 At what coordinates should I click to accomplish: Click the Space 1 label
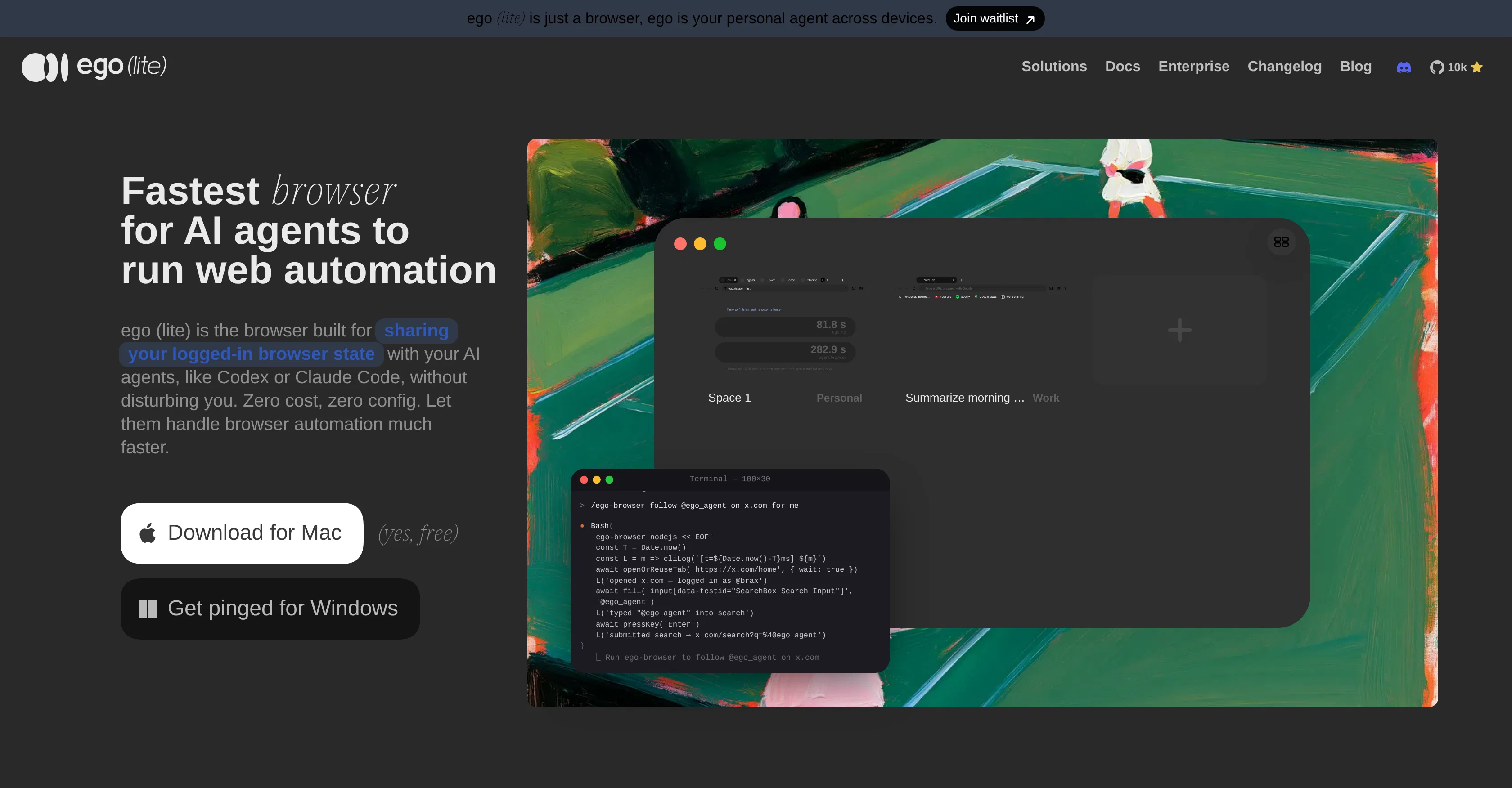pyautogui.click(x=729, y=398)
